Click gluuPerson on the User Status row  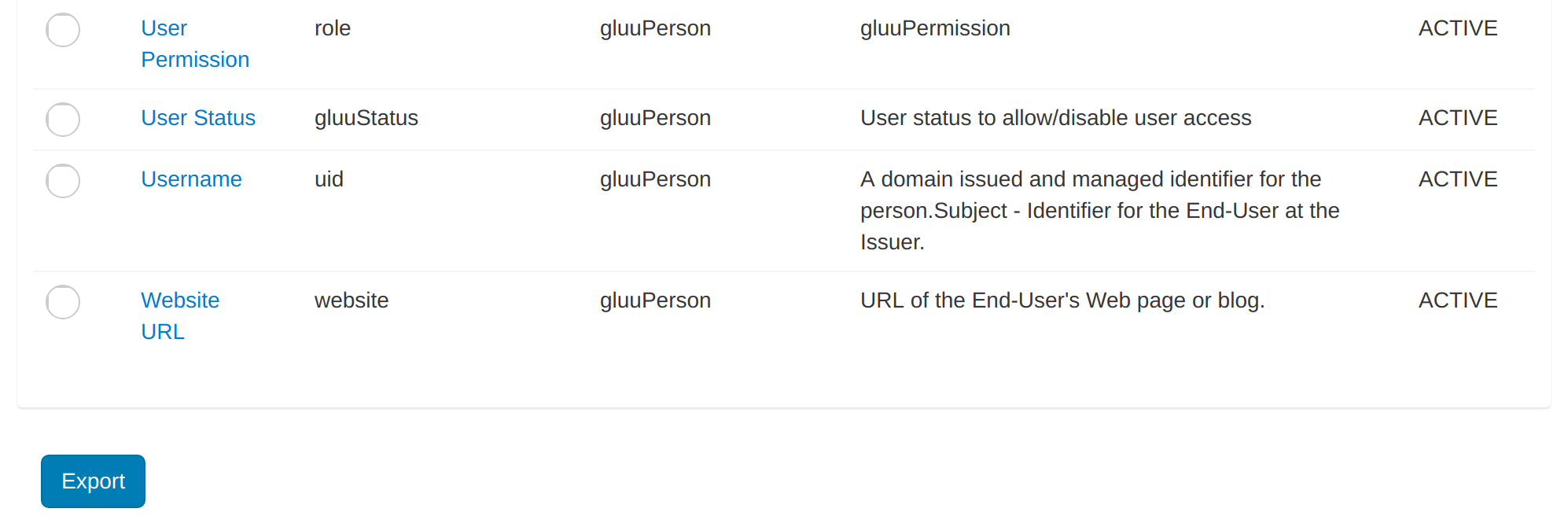click(x=655, y=117)
